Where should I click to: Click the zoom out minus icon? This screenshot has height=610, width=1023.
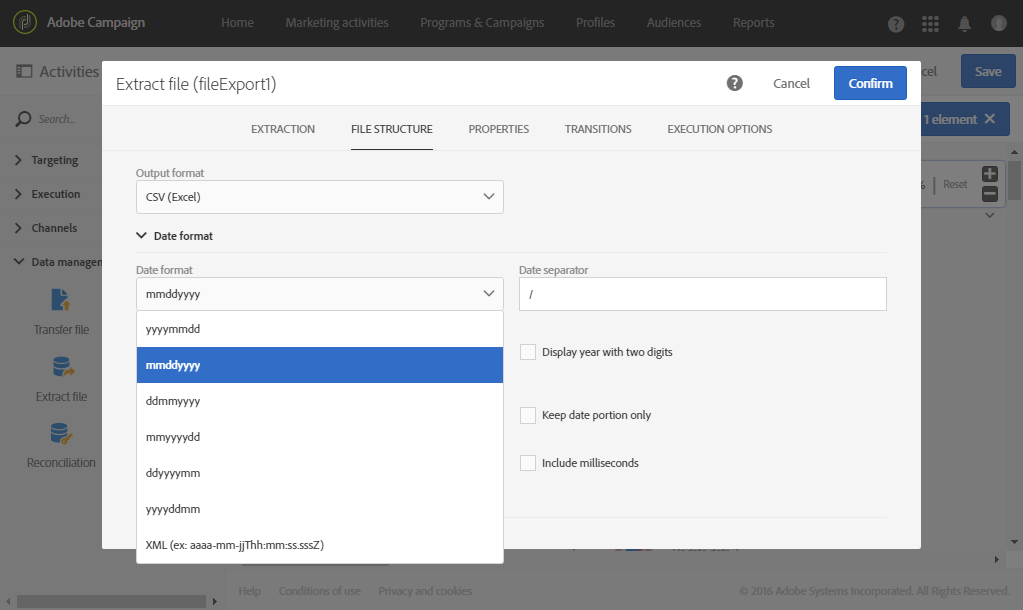click(990, 194)
